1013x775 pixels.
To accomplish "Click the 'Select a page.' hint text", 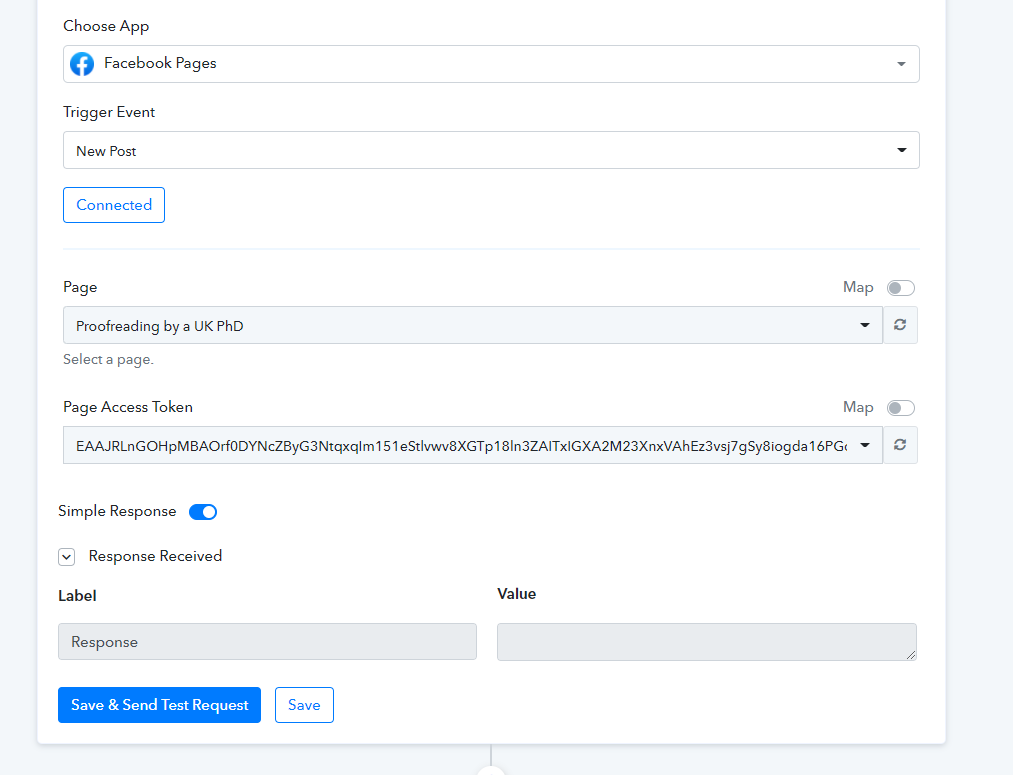I will [x=109, y=359].
